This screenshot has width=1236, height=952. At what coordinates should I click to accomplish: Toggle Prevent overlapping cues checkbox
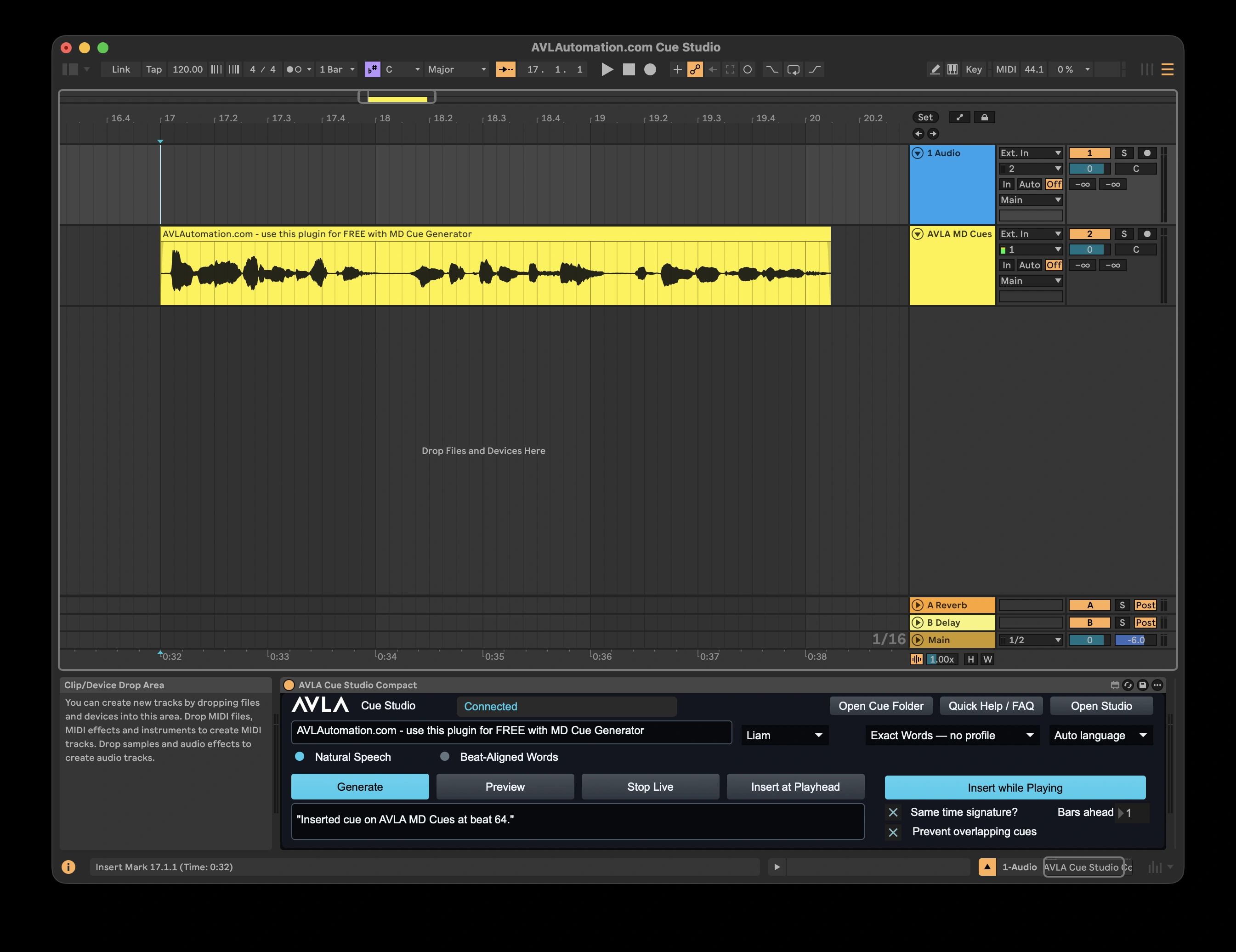[894, 833]
